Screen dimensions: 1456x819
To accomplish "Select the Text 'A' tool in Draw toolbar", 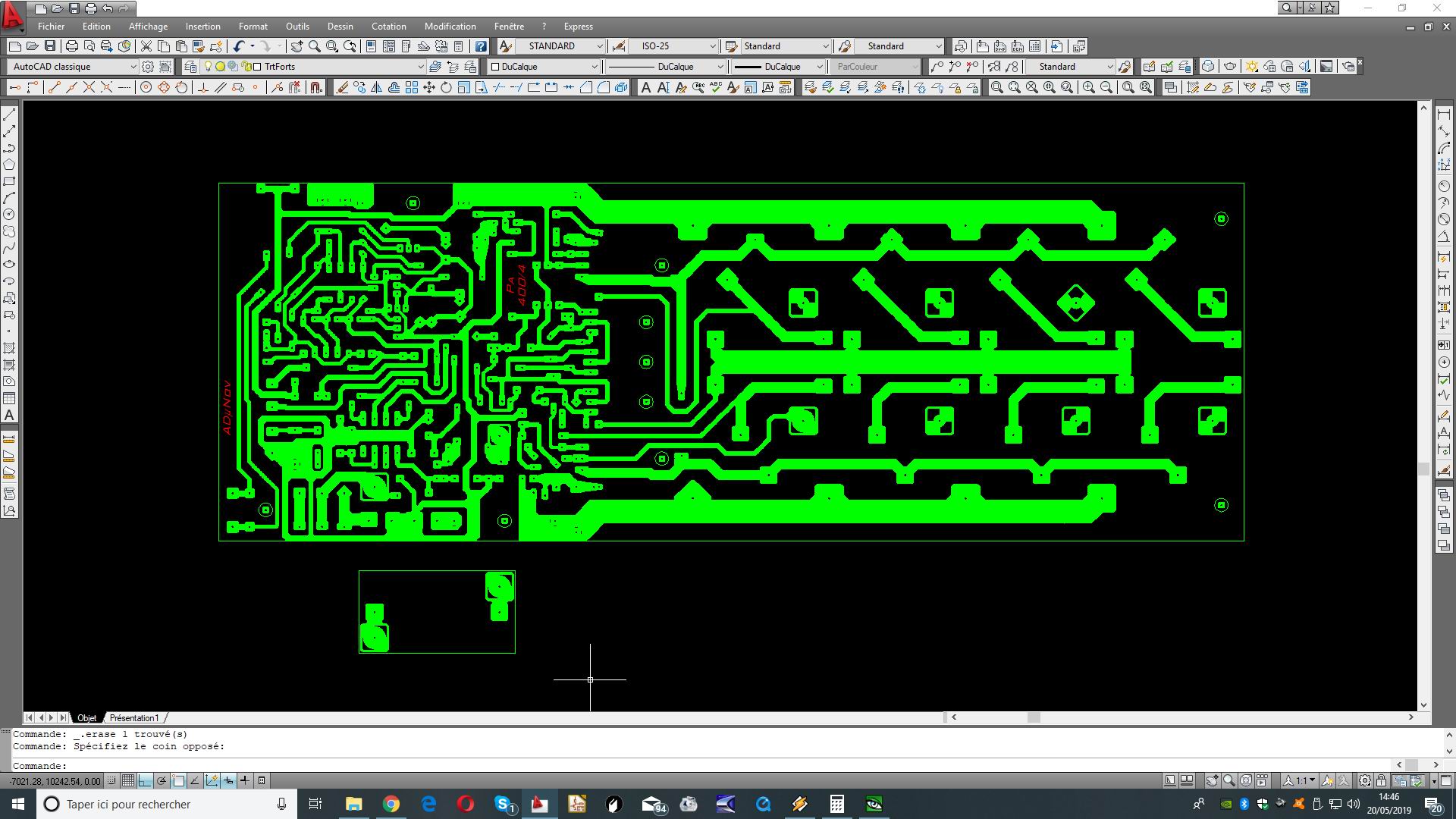I will [9, 416].
